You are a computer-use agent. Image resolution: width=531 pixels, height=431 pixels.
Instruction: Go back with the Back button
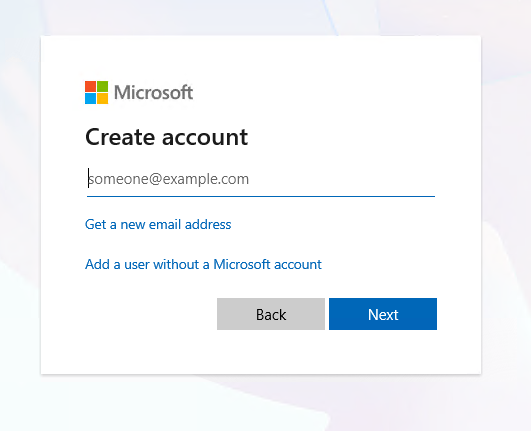click(271, 314)
